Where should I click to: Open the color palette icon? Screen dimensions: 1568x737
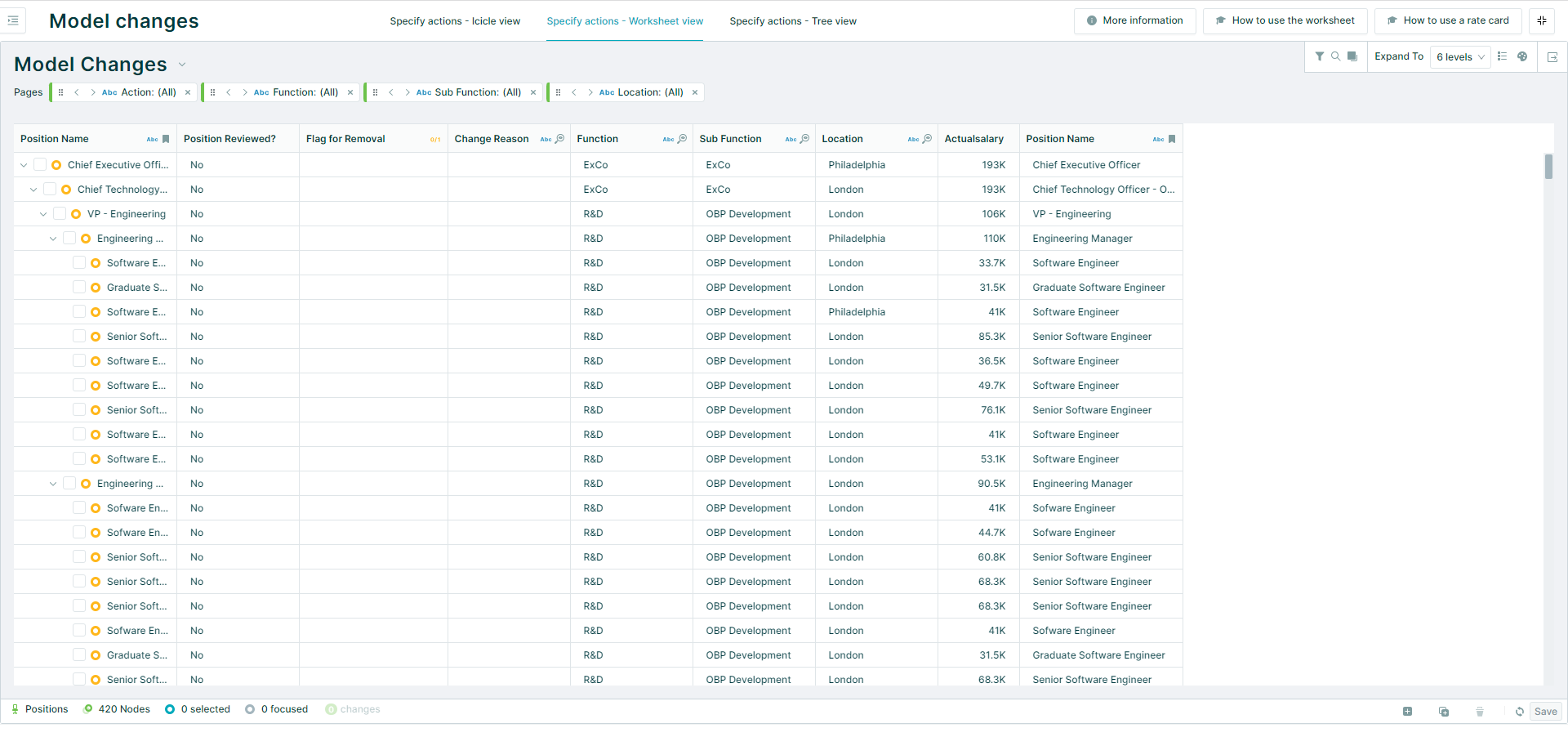pos(1522,56)
